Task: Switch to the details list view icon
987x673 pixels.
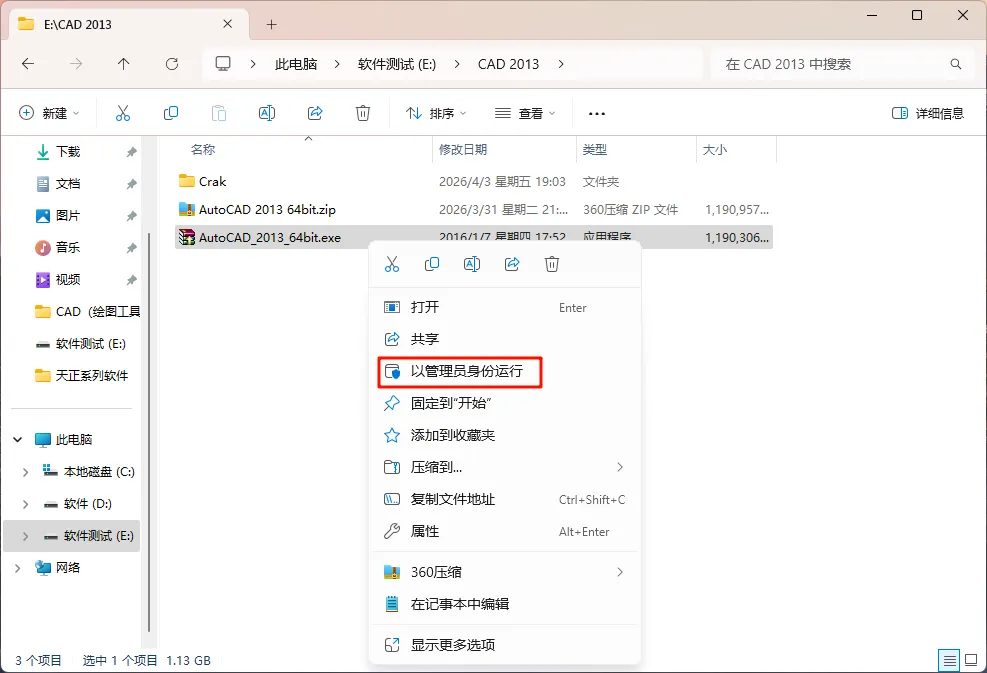Action: click(949, 660)
